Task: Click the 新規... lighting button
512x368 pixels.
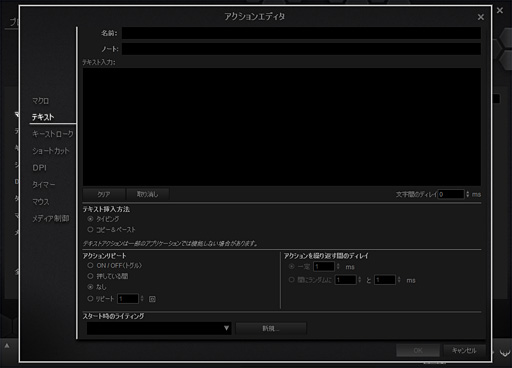Action: [271, 328]
